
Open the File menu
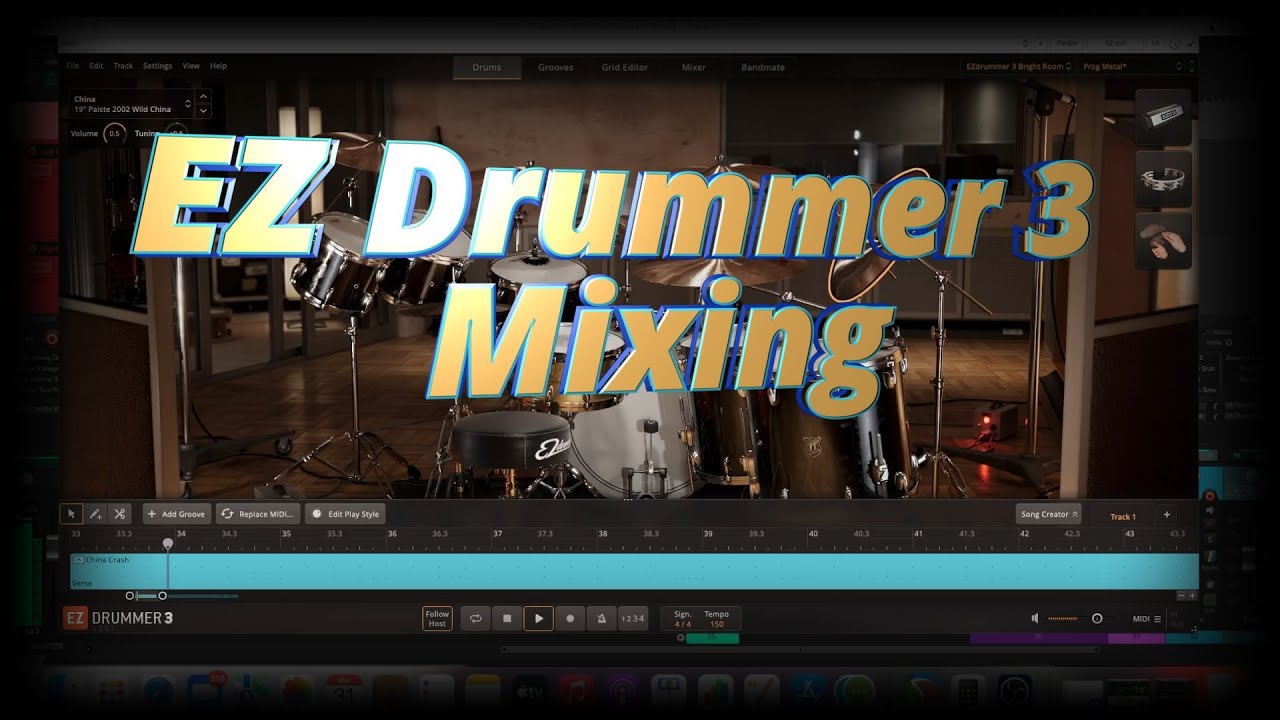tap(72, 66)
